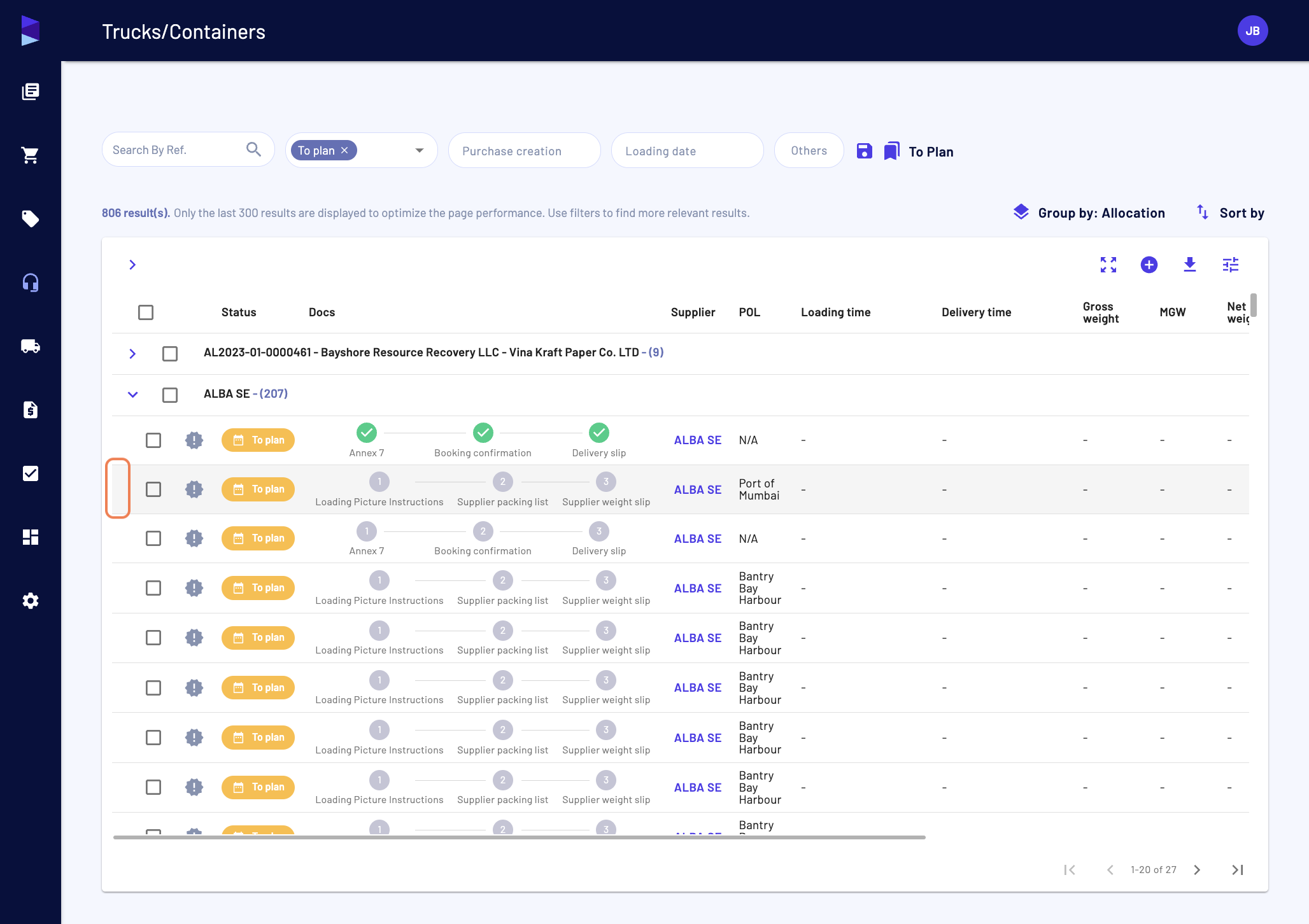
Task: Open the Loading date filter
Action: [688, 151]
